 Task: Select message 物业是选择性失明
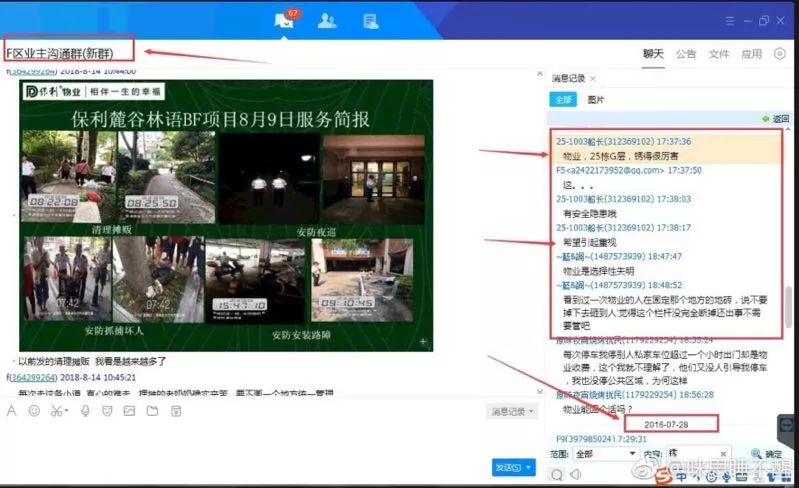tap(598, 271)
